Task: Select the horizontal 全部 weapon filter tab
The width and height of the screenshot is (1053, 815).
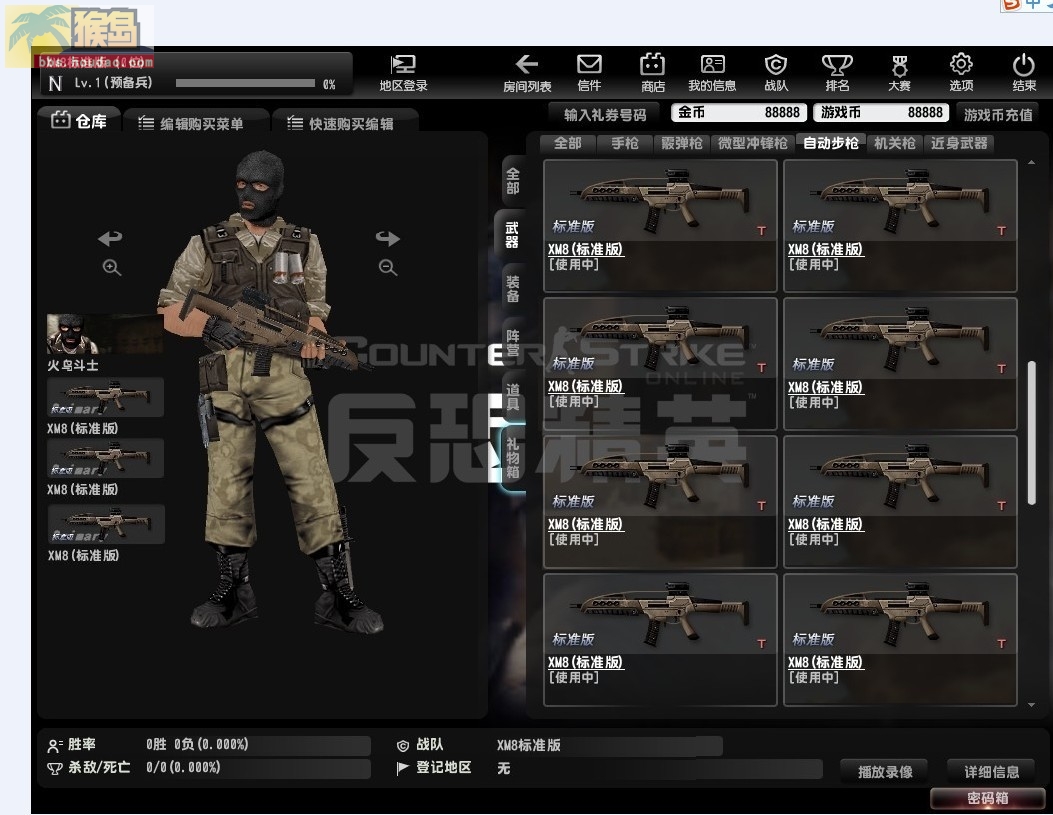Action: coord(567,143)
